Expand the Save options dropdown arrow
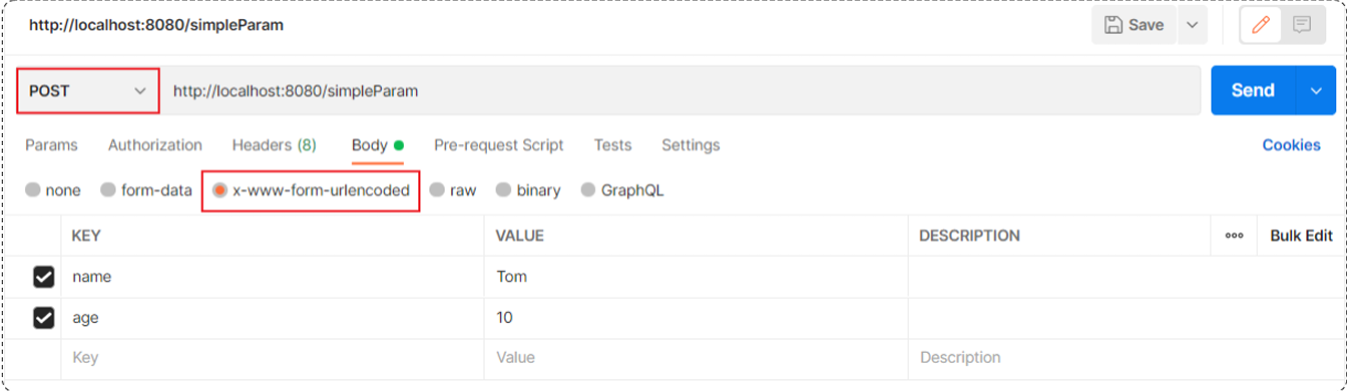 point(1192,25)
